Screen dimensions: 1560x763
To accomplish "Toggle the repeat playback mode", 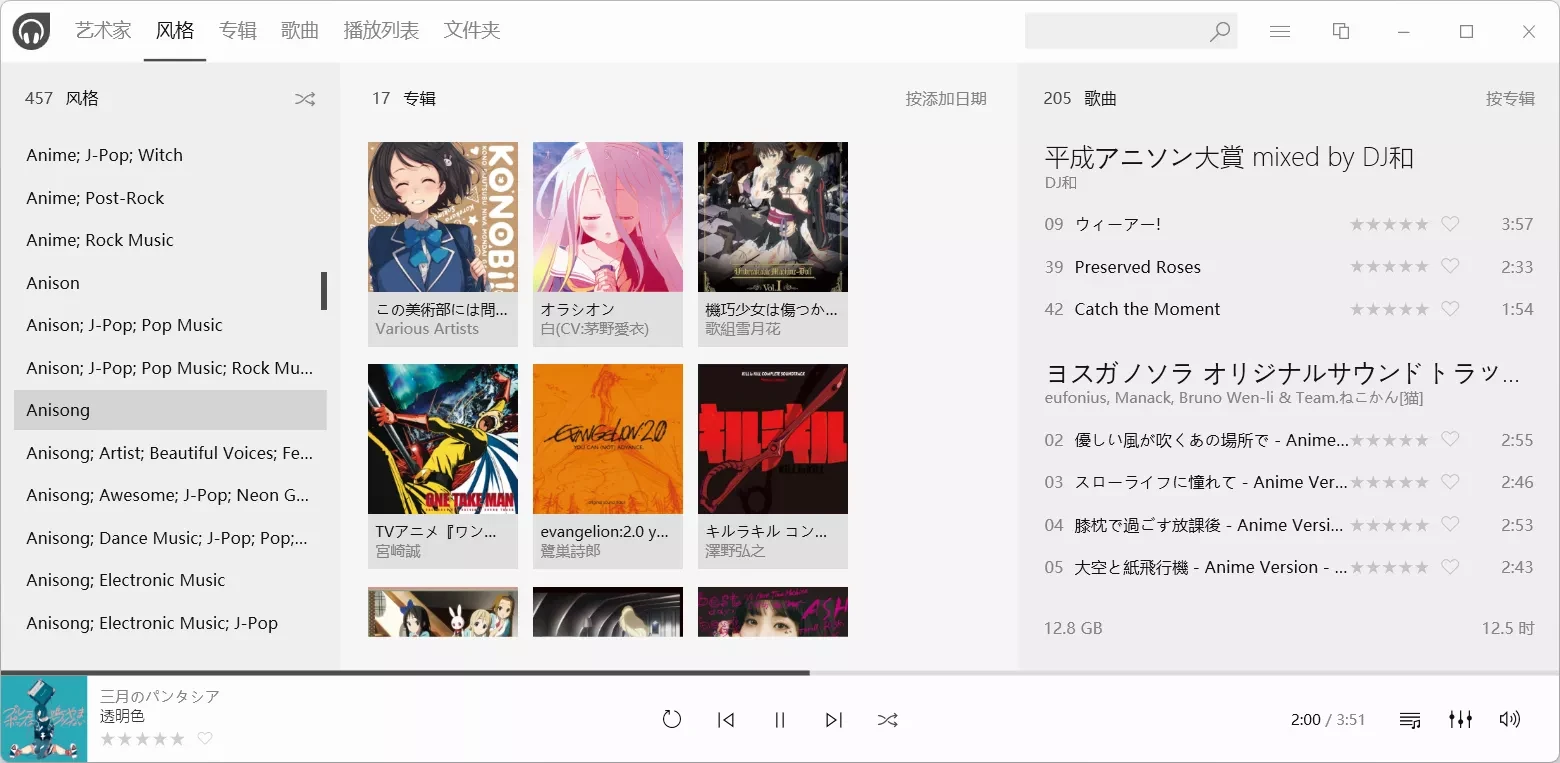I will point(672,719).
